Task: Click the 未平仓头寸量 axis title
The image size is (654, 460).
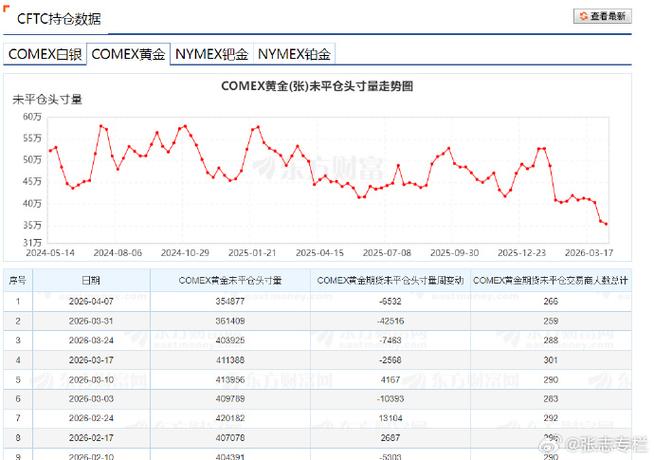Action: pyautogui.click(x=47, y=99)
